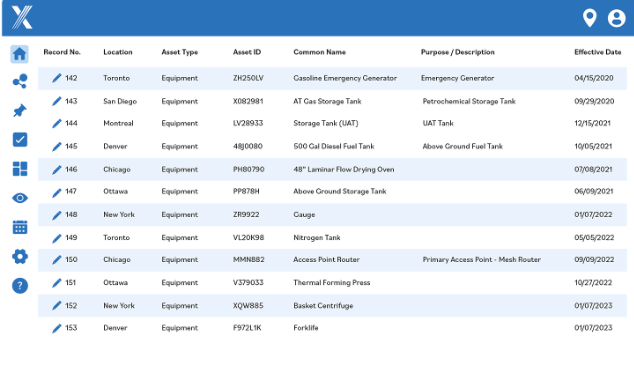Edit record 146 with pencil icon
Viewport: 634px width, 381px height.
(x=57, y=169)
